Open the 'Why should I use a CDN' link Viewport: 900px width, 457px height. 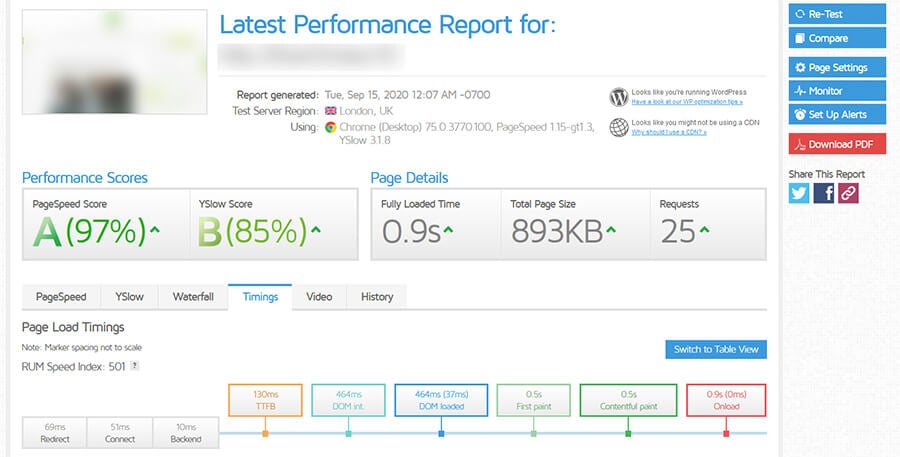669,133
